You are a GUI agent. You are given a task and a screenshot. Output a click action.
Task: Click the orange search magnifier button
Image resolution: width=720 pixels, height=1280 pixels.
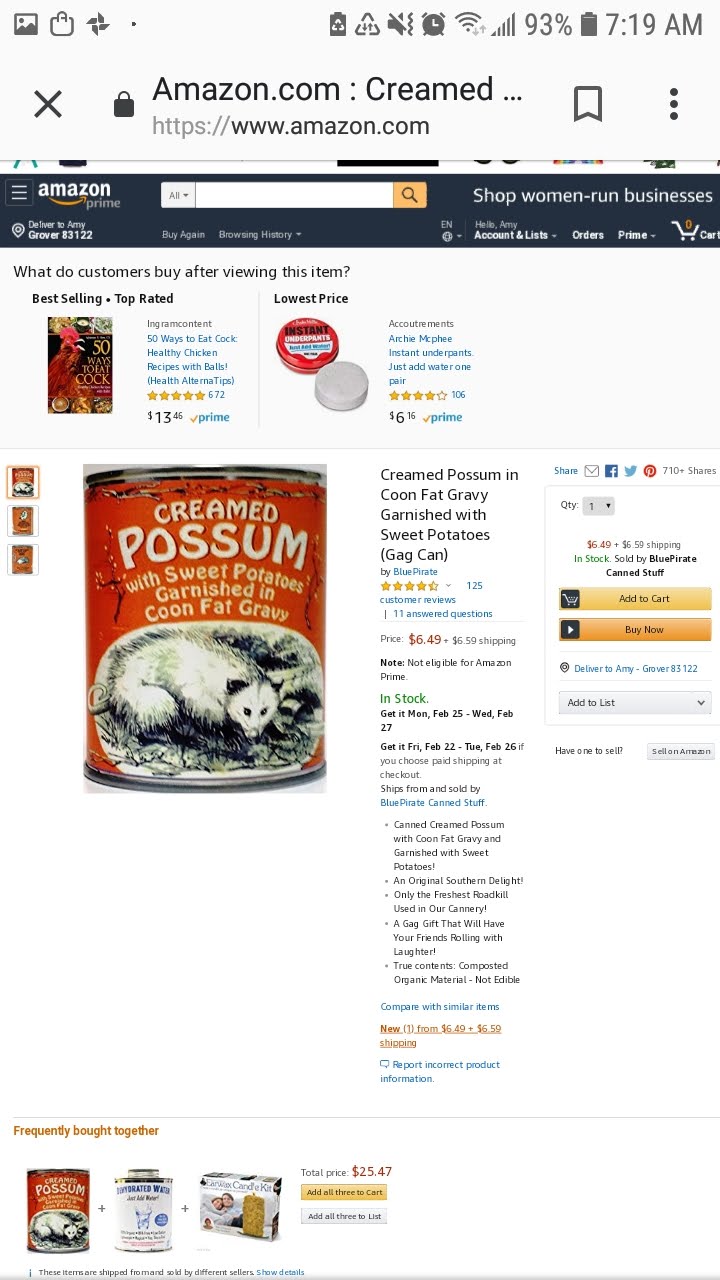(x=410, y=195)
